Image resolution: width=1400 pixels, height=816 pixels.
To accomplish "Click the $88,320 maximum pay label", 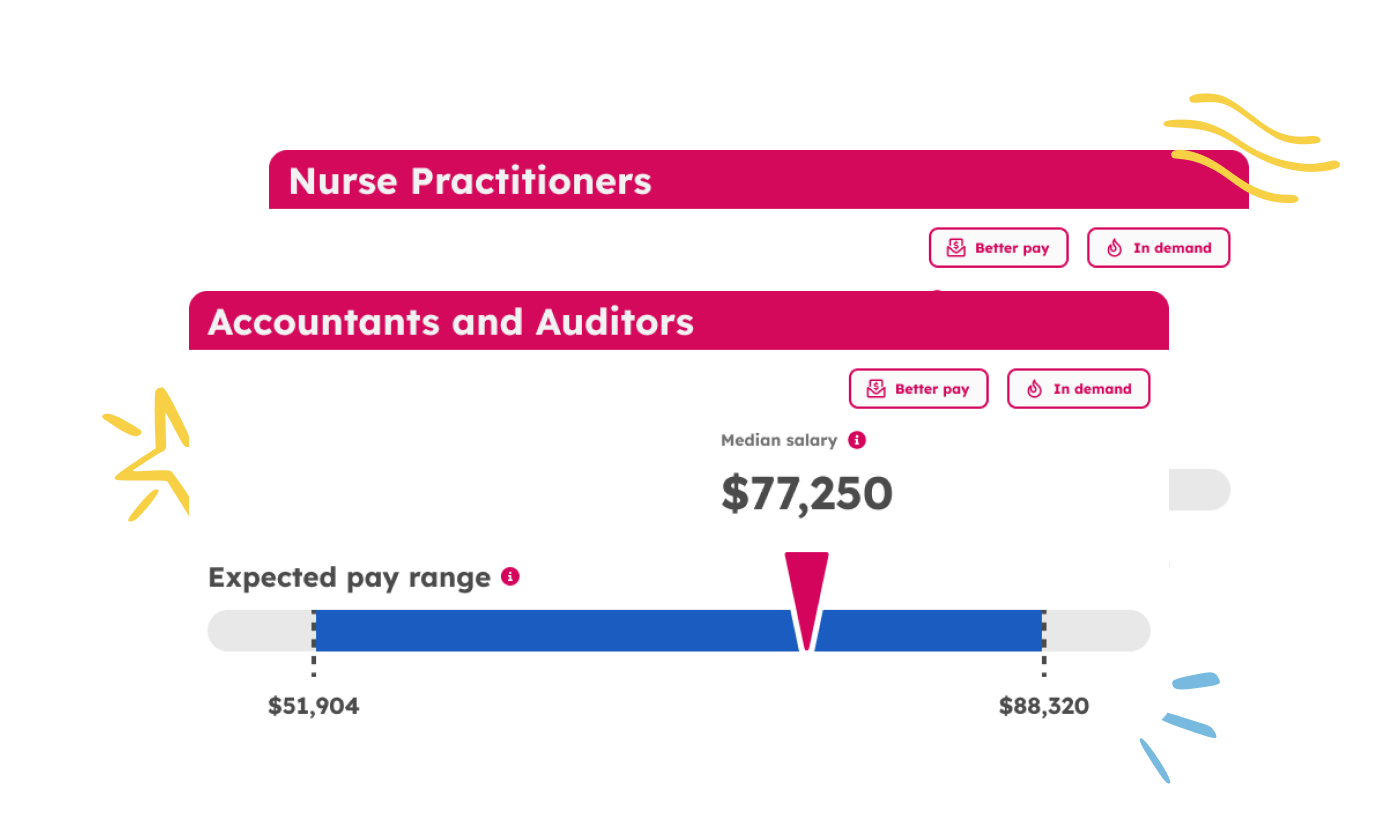I will pos(1044,706).
